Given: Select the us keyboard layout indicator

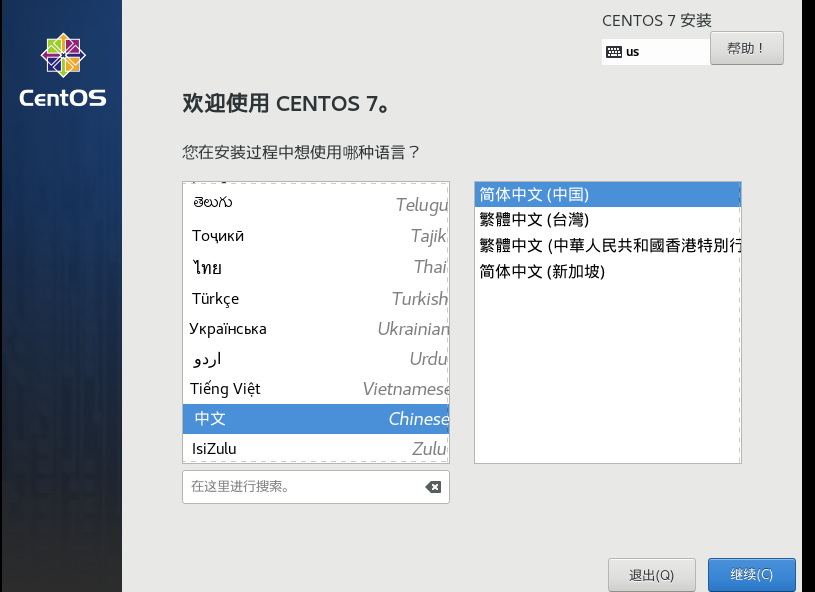Looking at the screenshot, I should pos(655,52).
